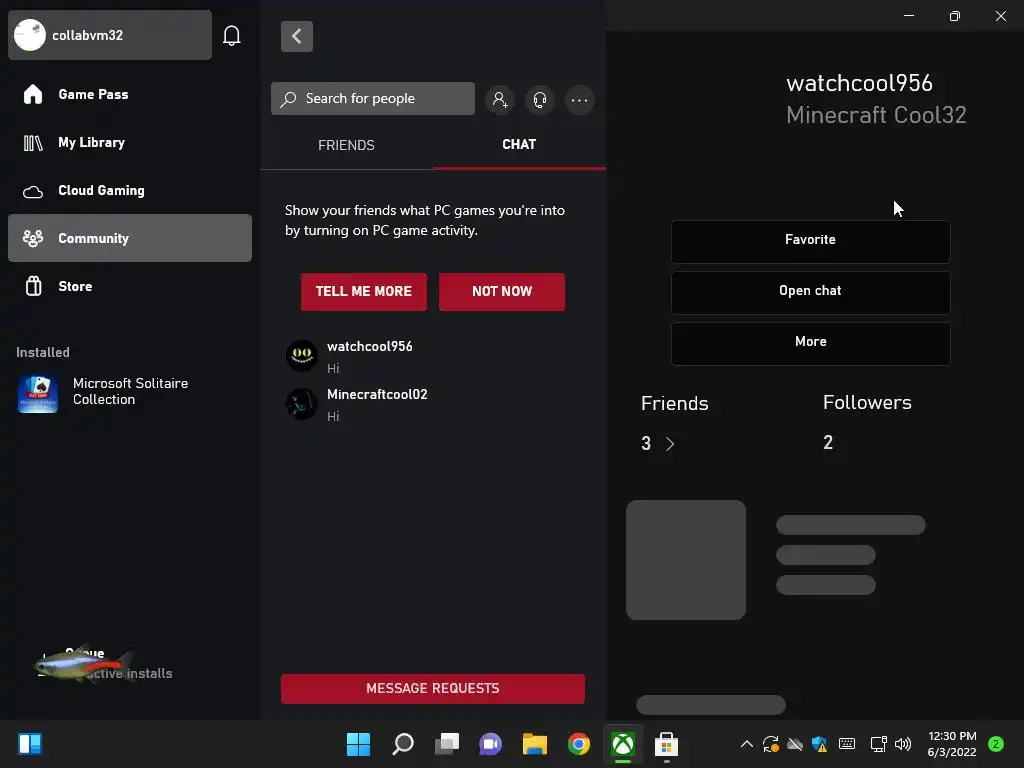The image size is (1024, 768).
Task: Open Task View on taskbar
Action: [447, 744]
